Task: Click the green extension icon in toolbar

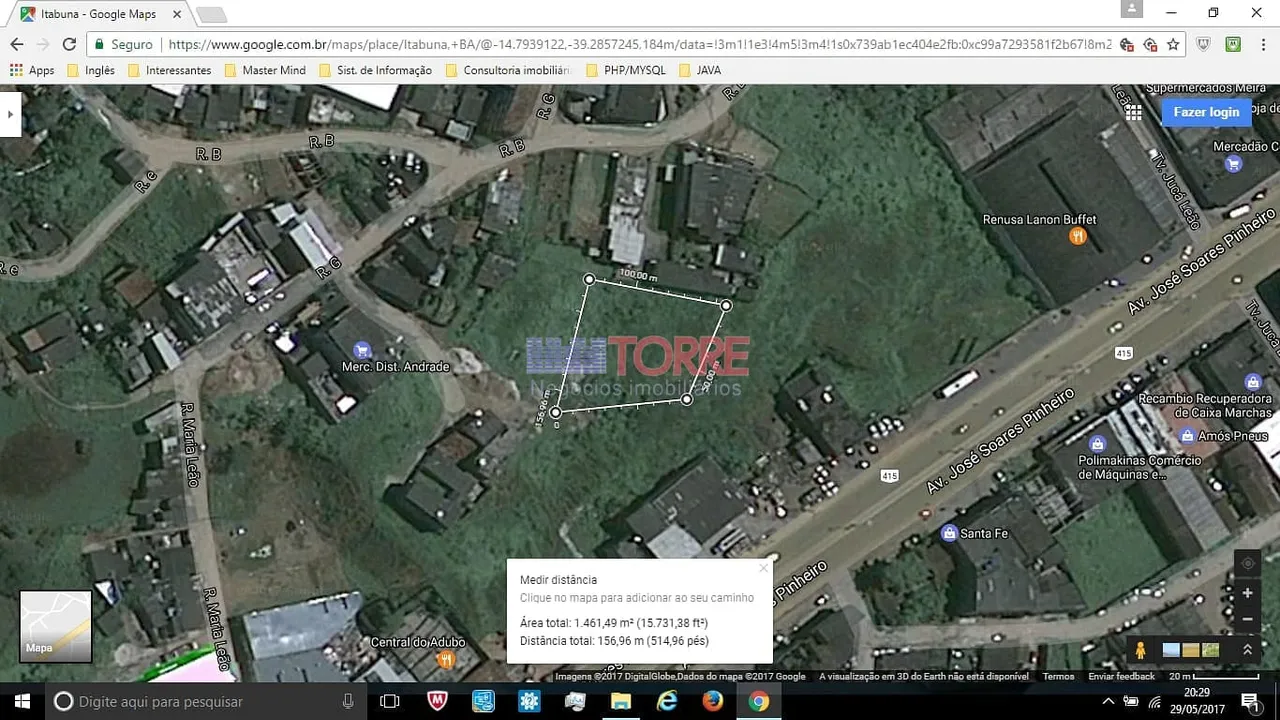Action: click(x=1234, y=44)
